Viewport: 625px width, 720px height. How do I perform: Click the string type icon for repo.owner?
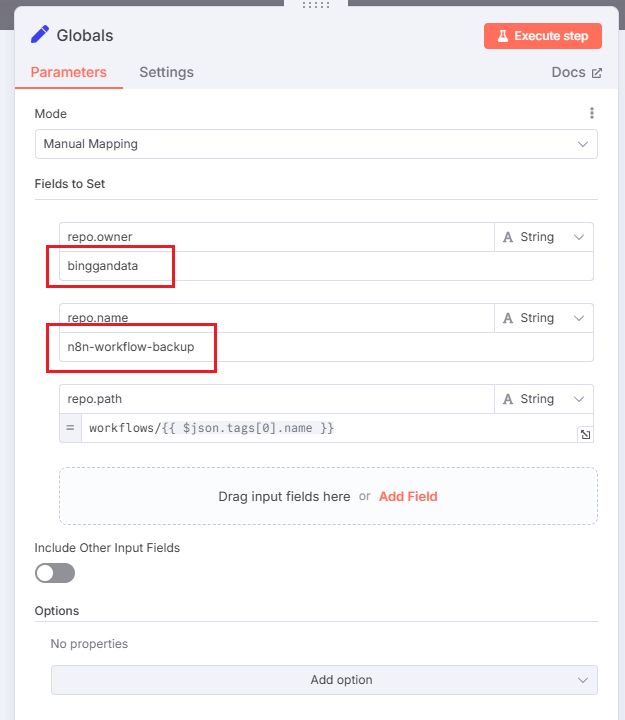pos(508,237)
